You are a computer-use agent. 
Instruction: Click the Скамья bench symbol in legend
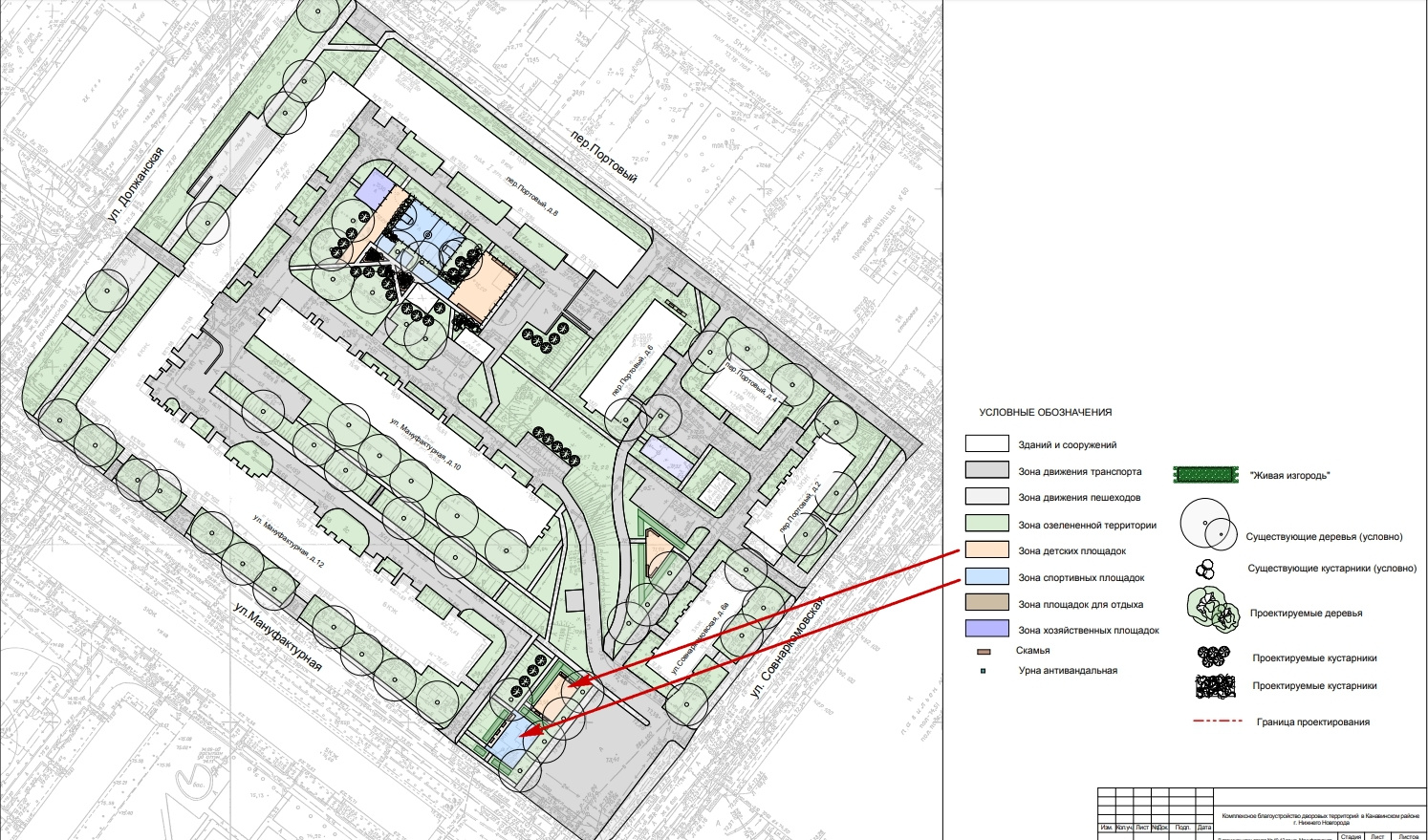984,652
